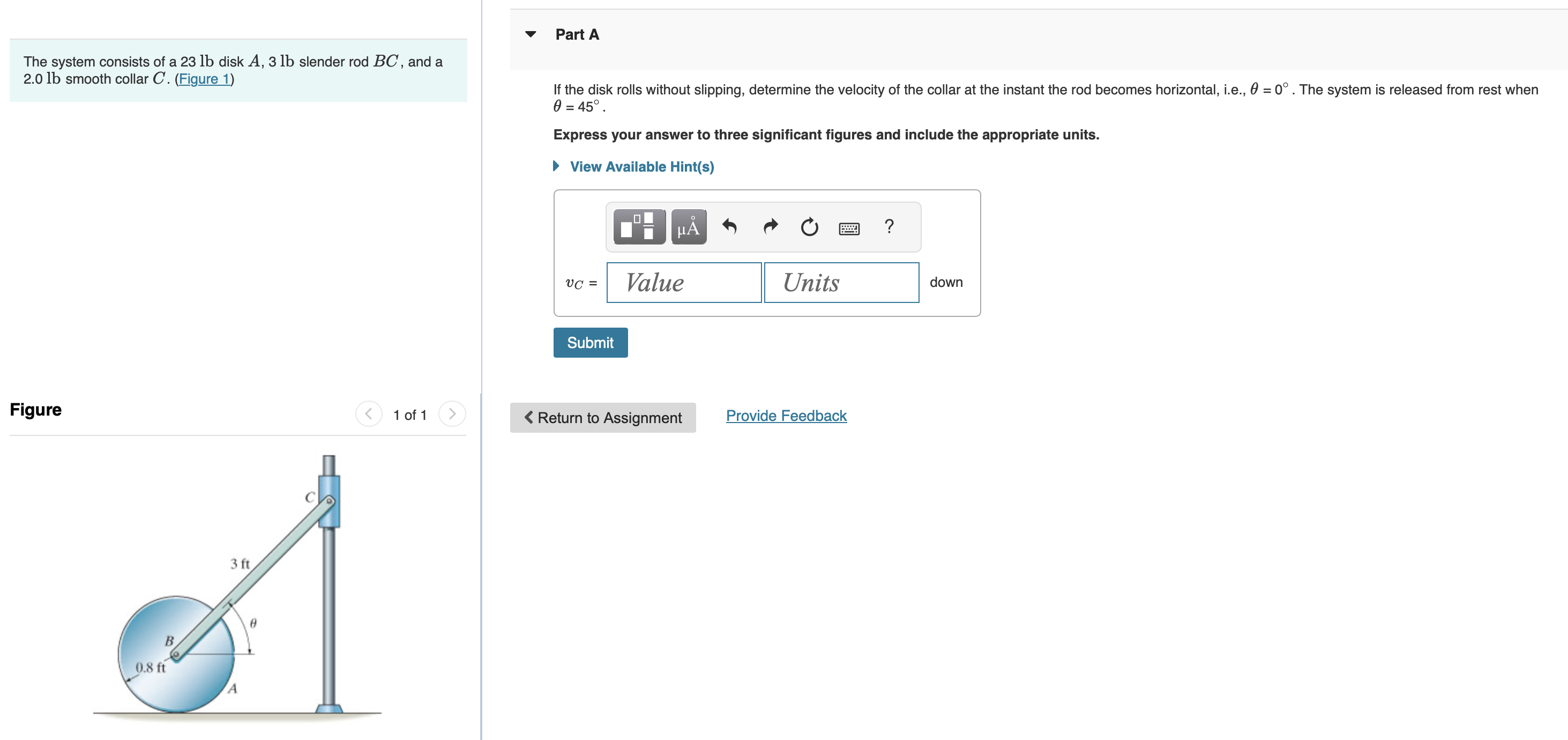The width and height of the screenshot is (1568, 740).
Task: Open keyboard shortcuts icon
Action: point(849,228)
